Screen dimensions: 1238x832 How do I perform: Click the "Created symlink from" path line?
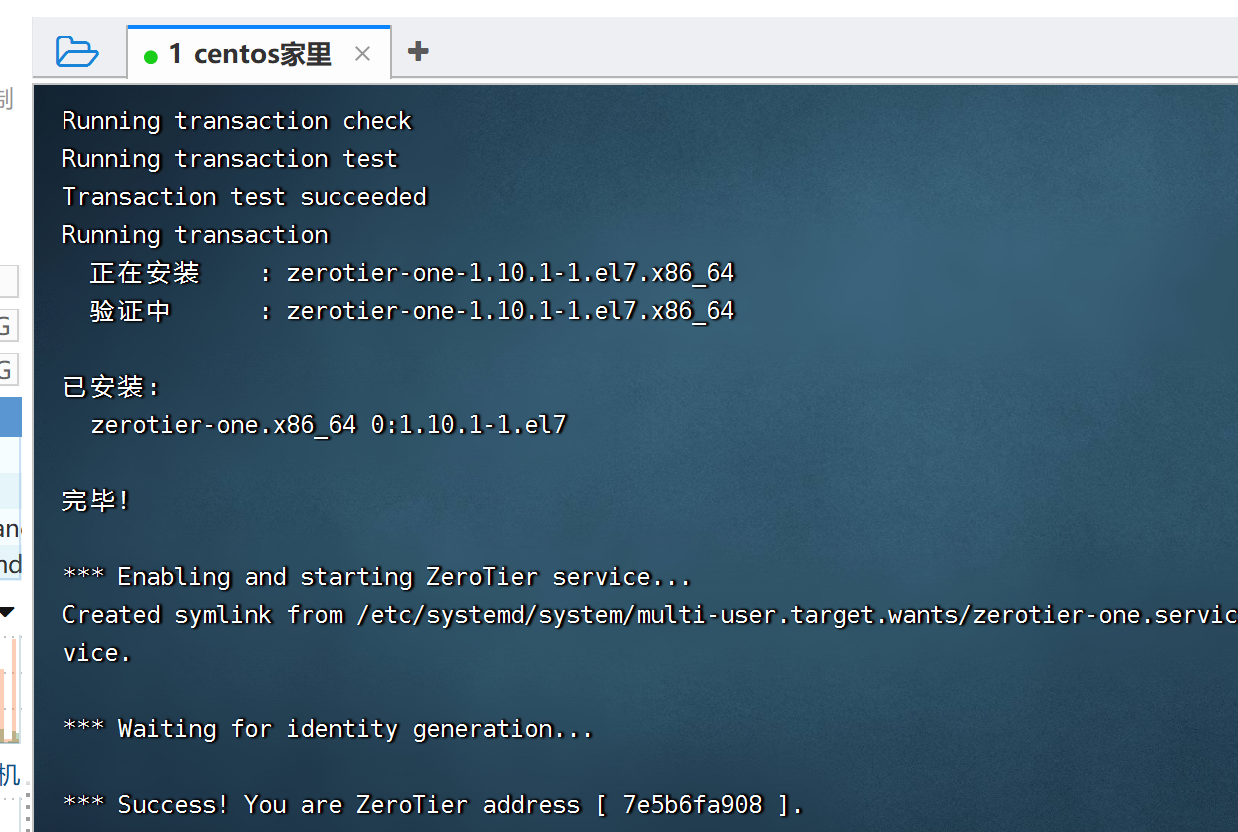tap(650, 615)
